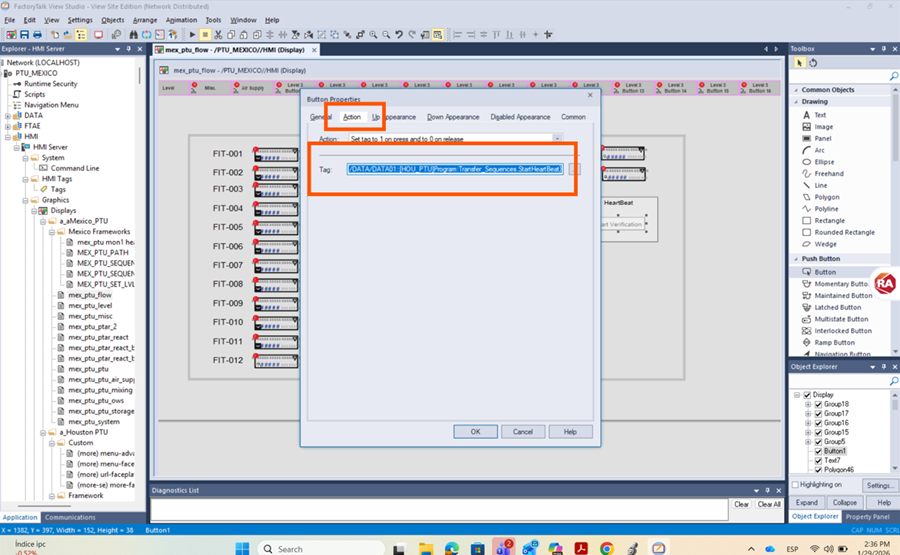Viewport: 900px width, 555px height.
Task: Click Cancel in the Button Properties dialog
Action: [x=522, y=432]
